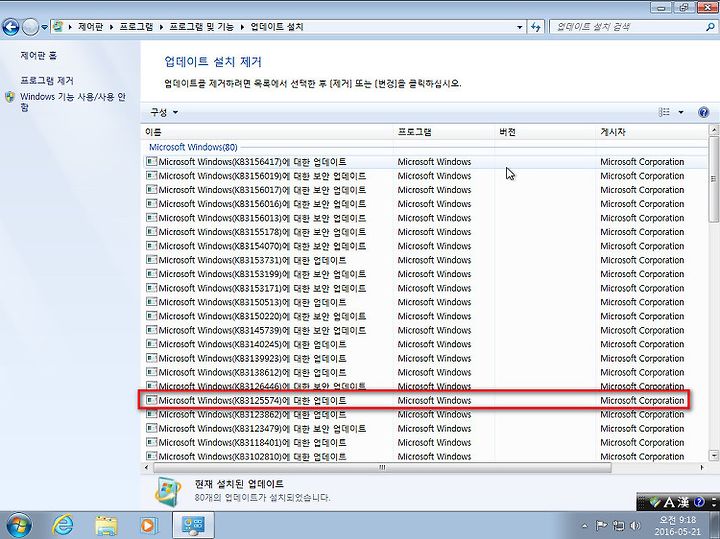Image resolution: width=720 pixels, height=539 pixels.
Task: Click the Back navigation arrow button
Action: tap(11, 27)
